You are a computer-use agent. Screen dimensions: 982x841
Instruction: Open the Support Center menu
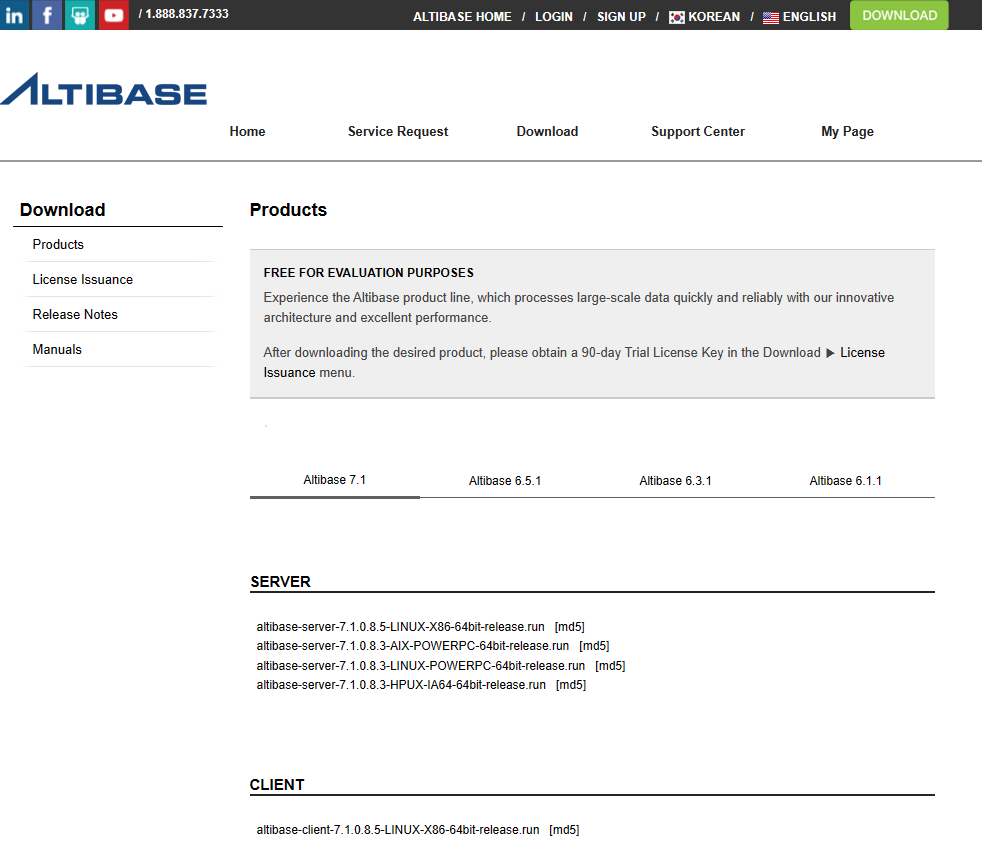698,132
